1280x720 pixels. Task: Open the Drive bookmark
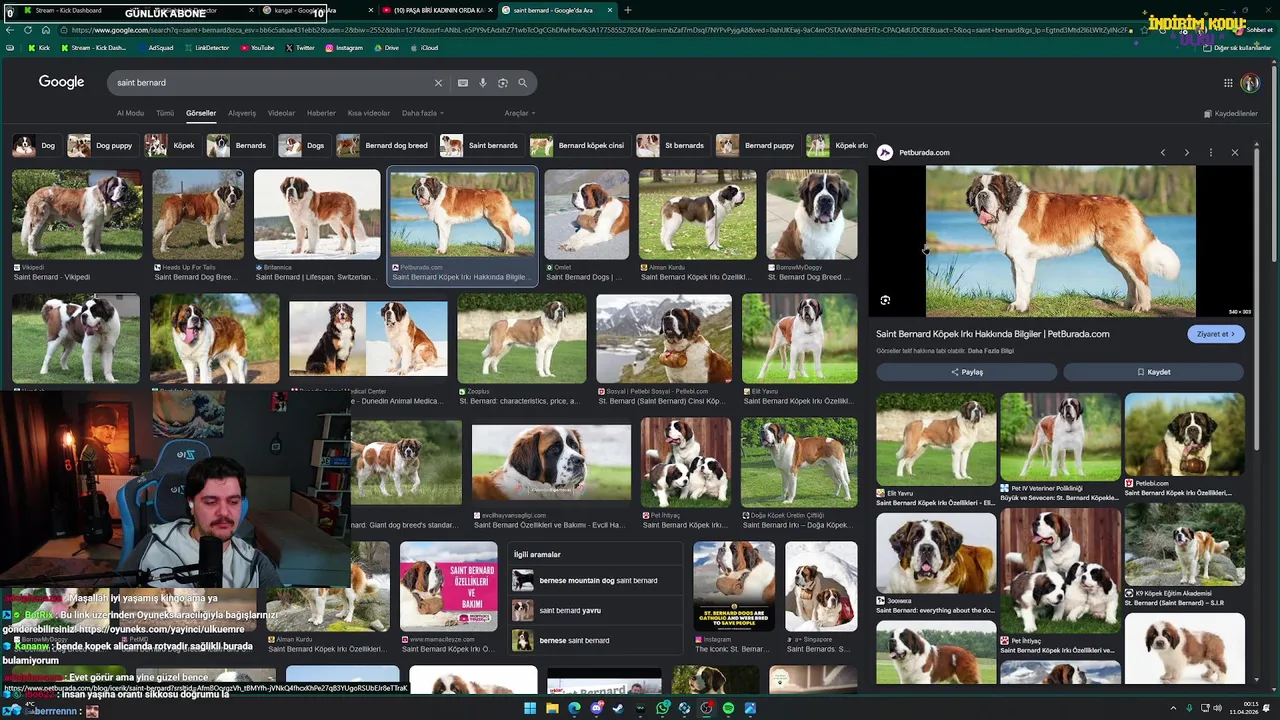(x=385, y=48)
